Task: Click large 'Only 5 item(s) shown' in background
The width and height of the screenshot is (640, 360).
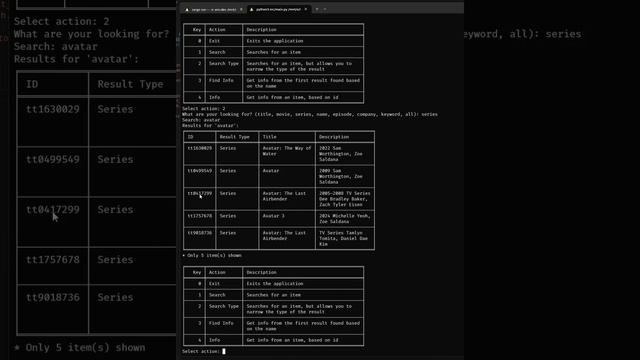Action: point(80,348)
